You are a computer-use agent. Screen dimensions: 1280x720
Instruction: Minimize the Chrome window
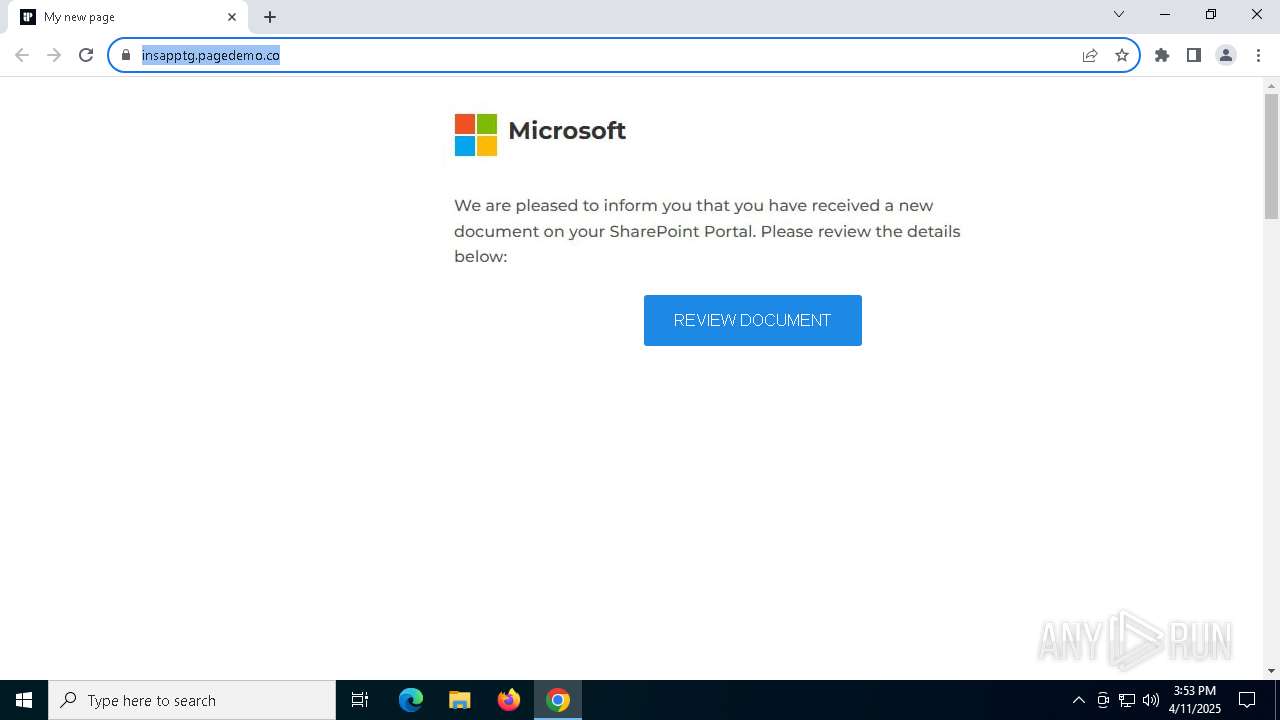click(1165, 14)
